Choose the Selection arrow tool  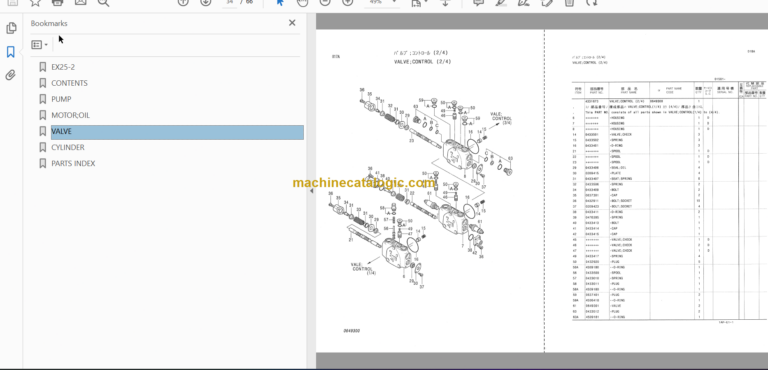tap(280, 2)
